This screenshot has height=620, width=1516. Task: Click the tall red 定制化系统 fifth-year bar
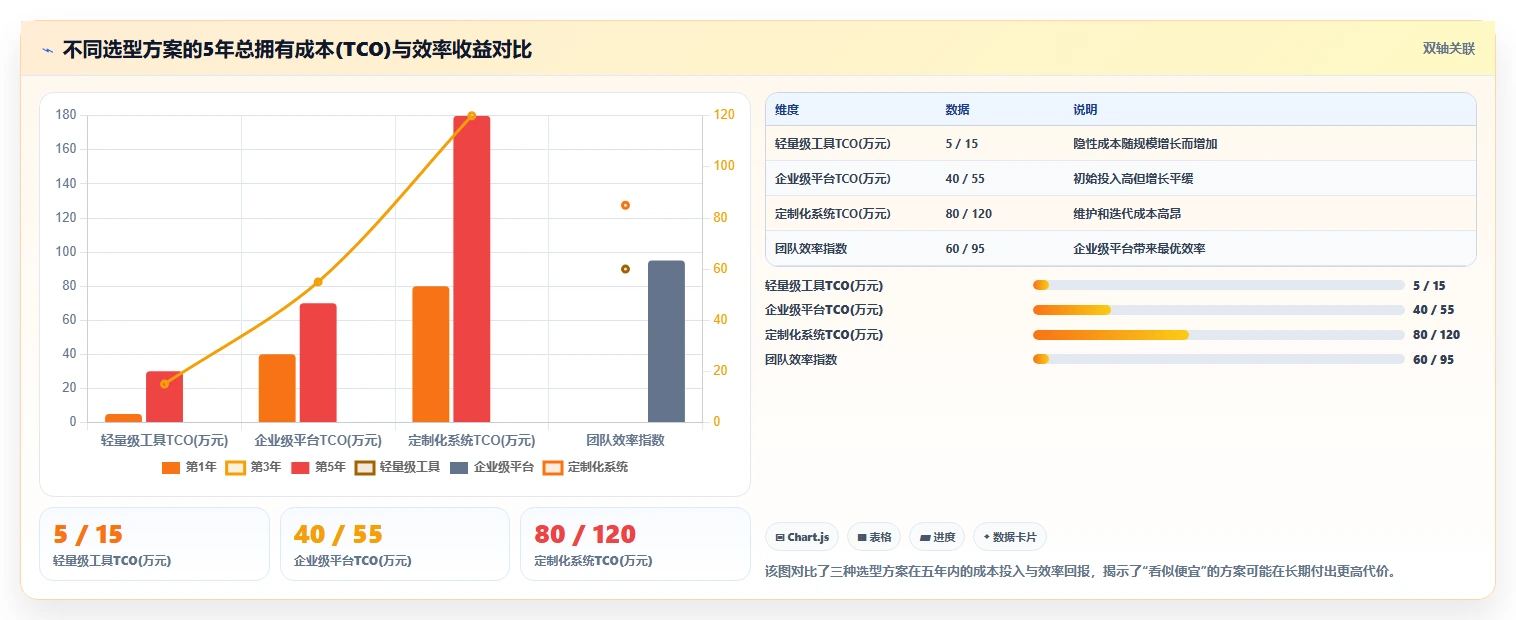[x=472, y=269]
